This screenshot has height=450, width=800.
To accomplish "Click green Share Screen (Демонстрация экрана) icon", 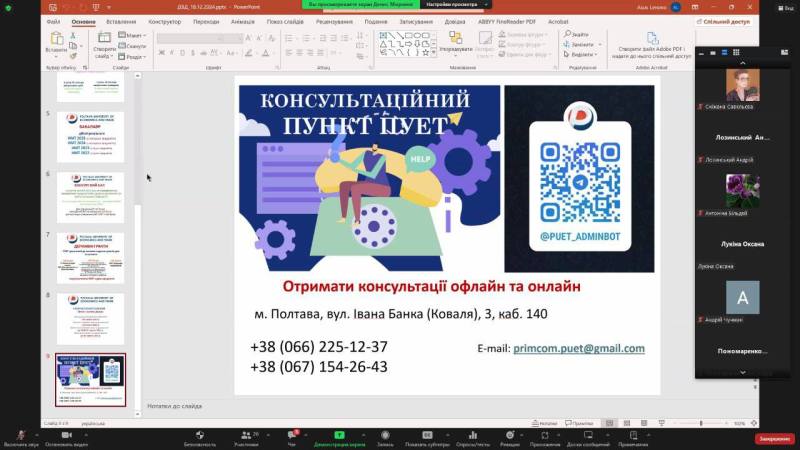I will [x=337, y=436].
